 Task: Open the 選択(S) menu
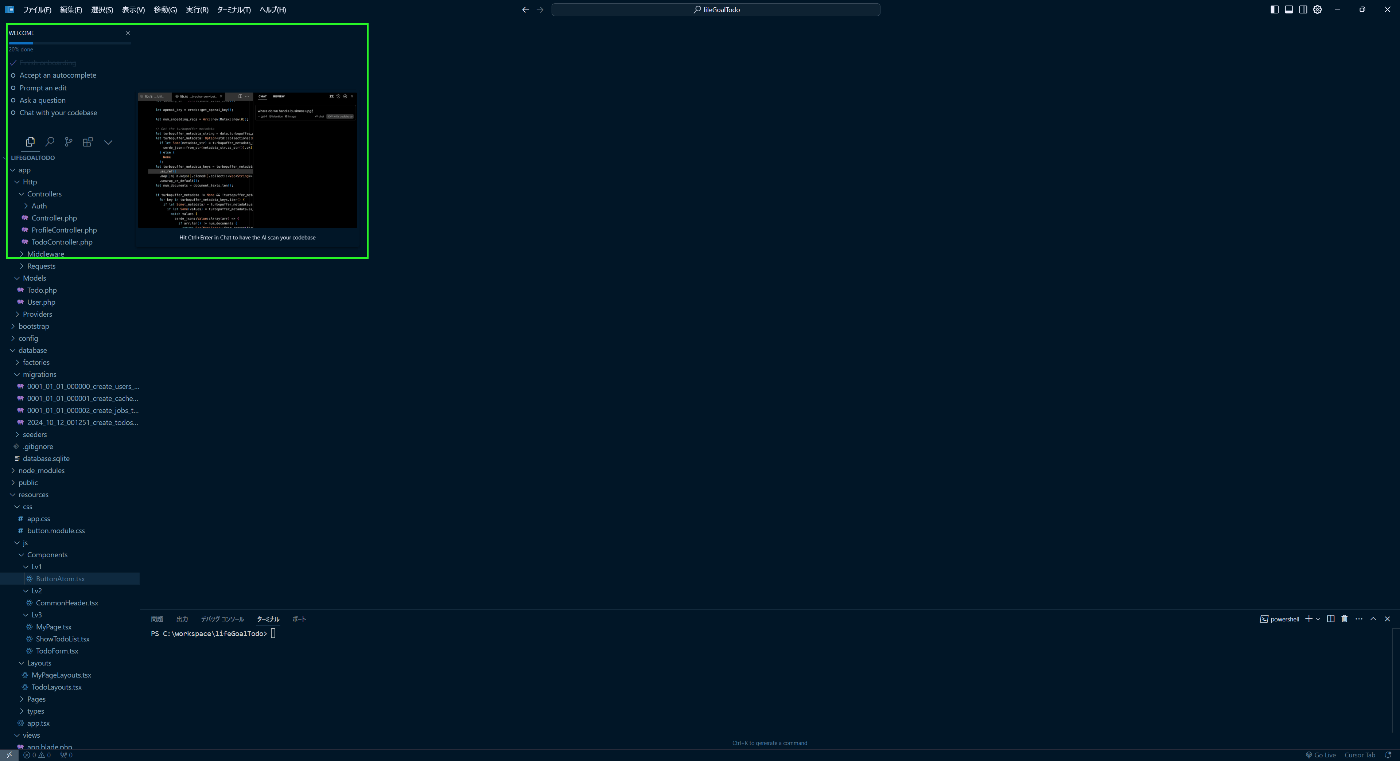point(102,9)
